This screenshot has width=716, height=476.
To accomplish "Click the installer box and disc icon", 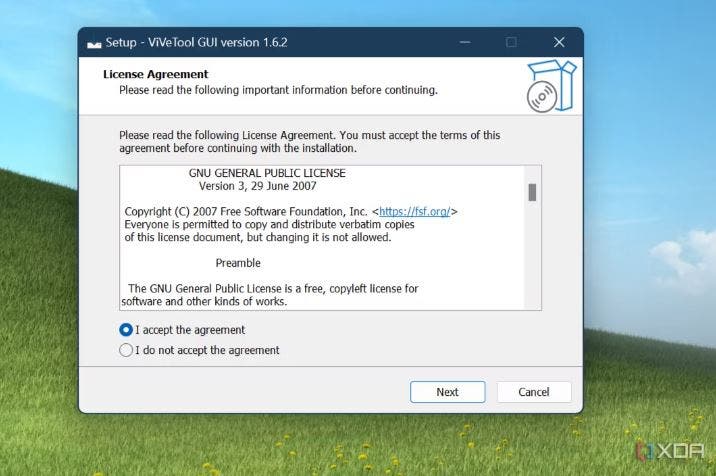I will [552, 85].
